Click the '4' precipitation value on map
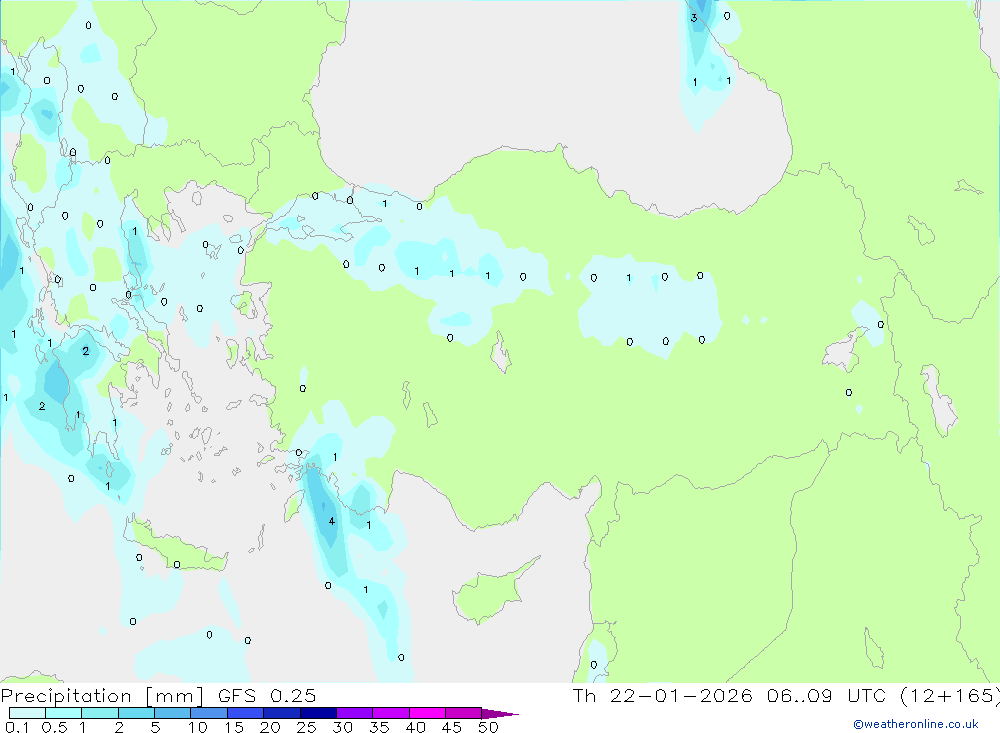Screen dimensions: 1000x733 coord(332,521)
